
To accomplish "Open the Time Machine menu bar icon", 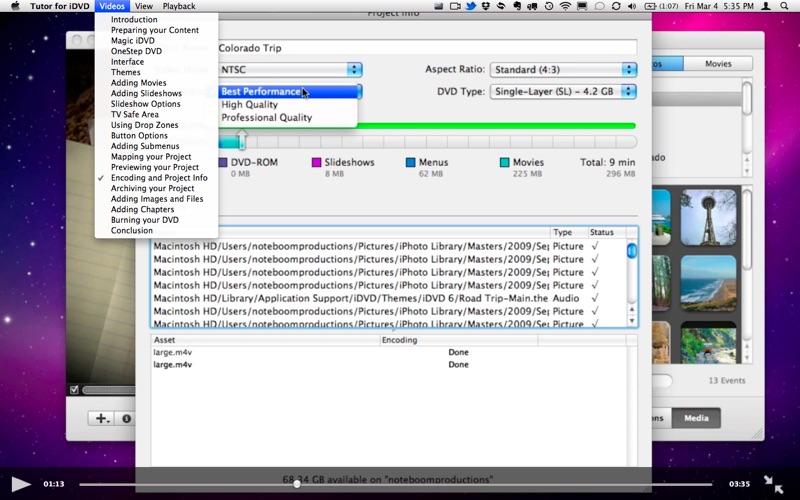I will tap(547, 6).
